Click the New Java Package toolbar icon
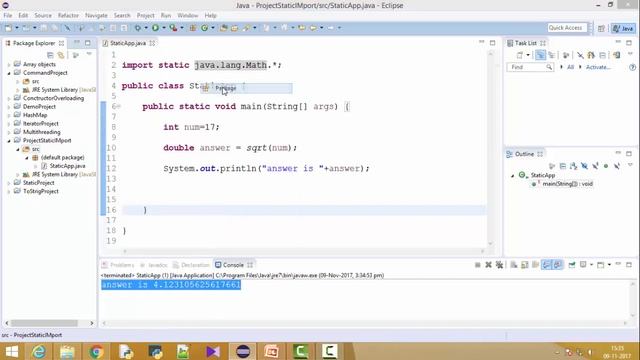The height and width of the screenshot is (360, 640). point(193,28)
